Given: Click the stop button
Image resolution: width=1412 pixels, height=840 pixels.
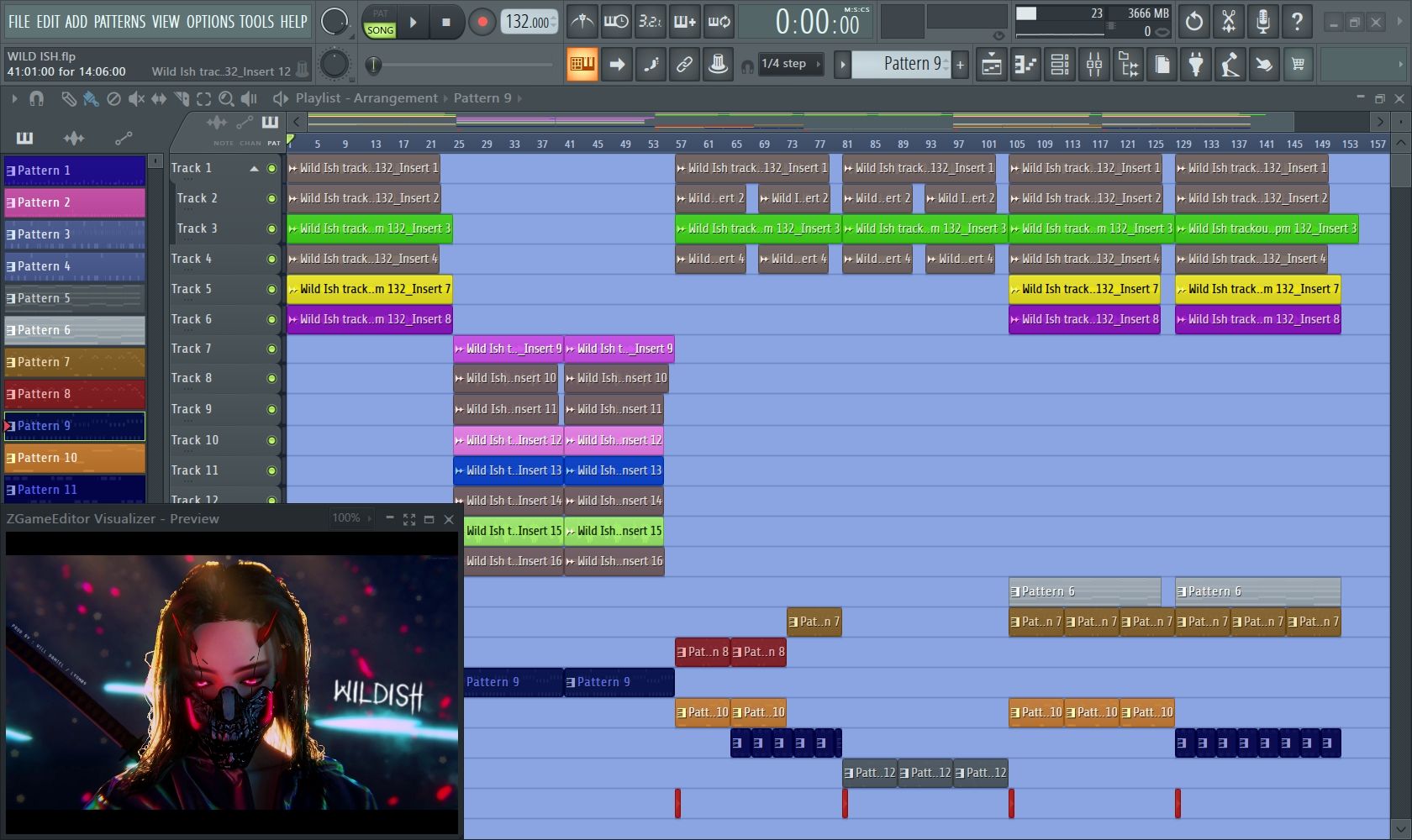Looking at the screenshot, I should point(446,23).
